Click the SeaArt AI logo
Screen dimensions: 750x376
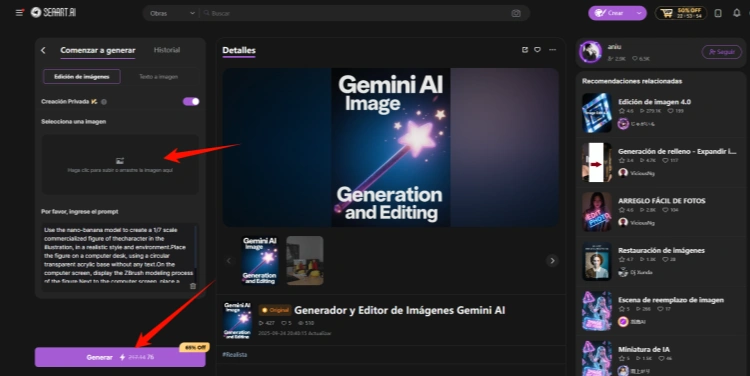54,12
